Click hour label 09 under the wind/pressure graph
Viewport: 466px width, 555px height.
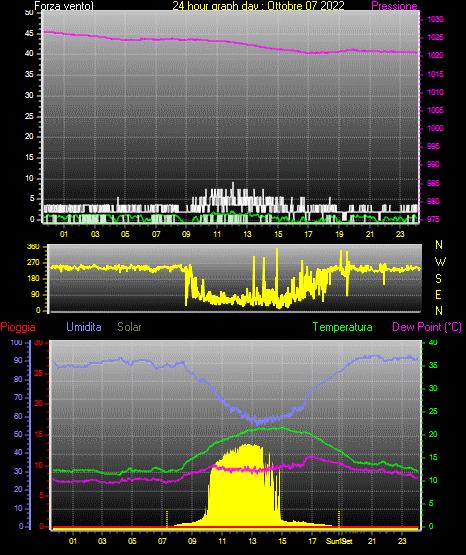click(186, 234)
